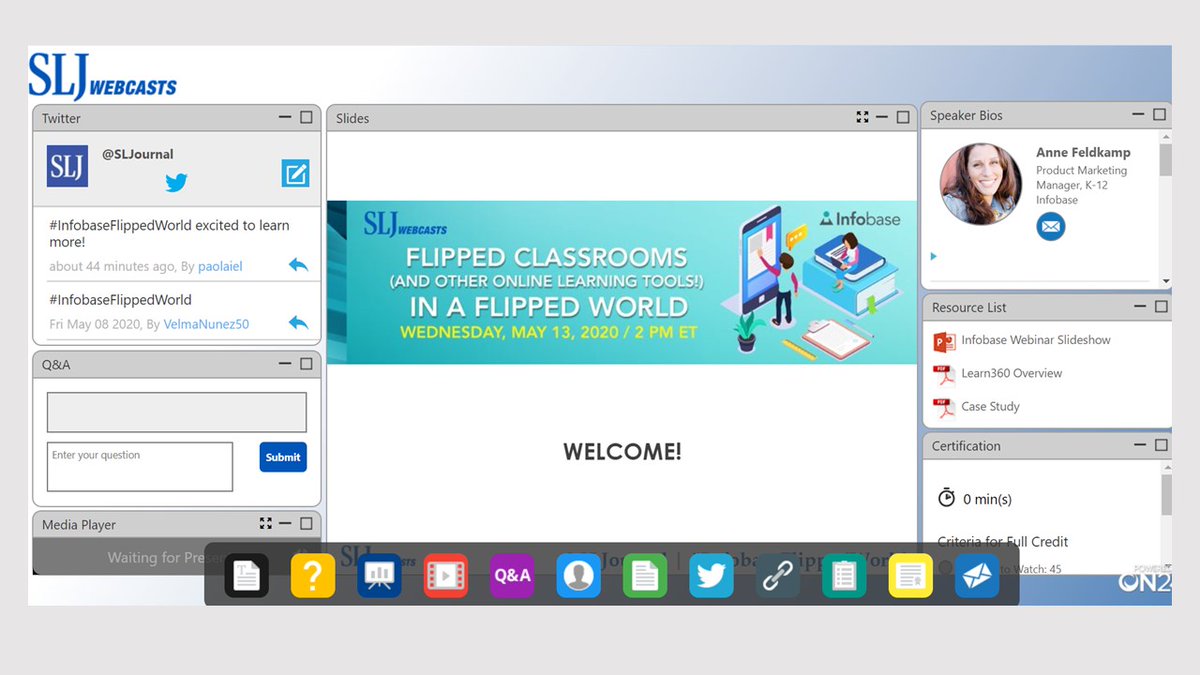Click the compose tweet icon in Twitter panel
The image size is (1200, 675).
(295, 173)
